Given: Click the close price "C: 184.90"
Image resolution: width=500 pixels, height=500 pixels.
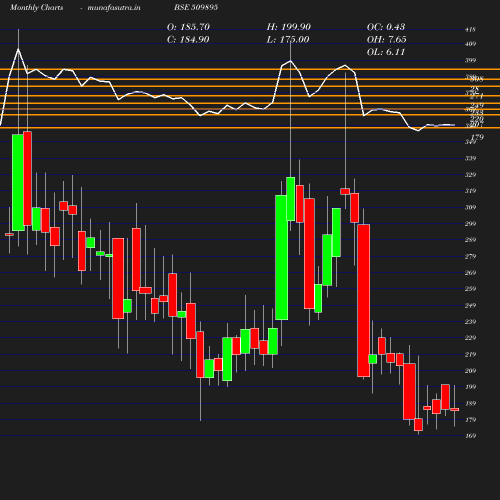Looking at the screenshot, I should click(188, 40).
